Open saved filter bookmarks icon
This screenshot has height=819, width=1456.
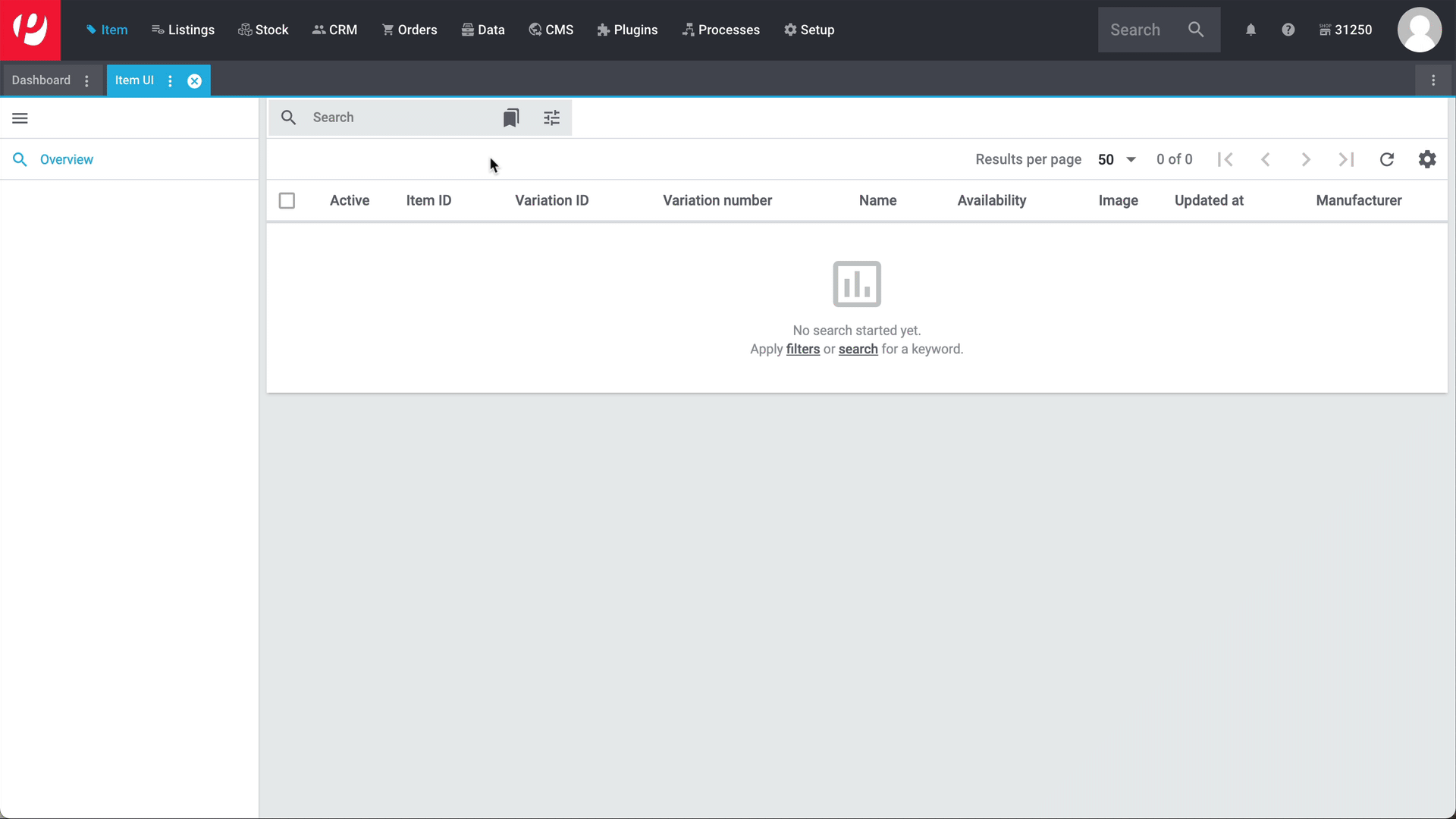point(511,118)
